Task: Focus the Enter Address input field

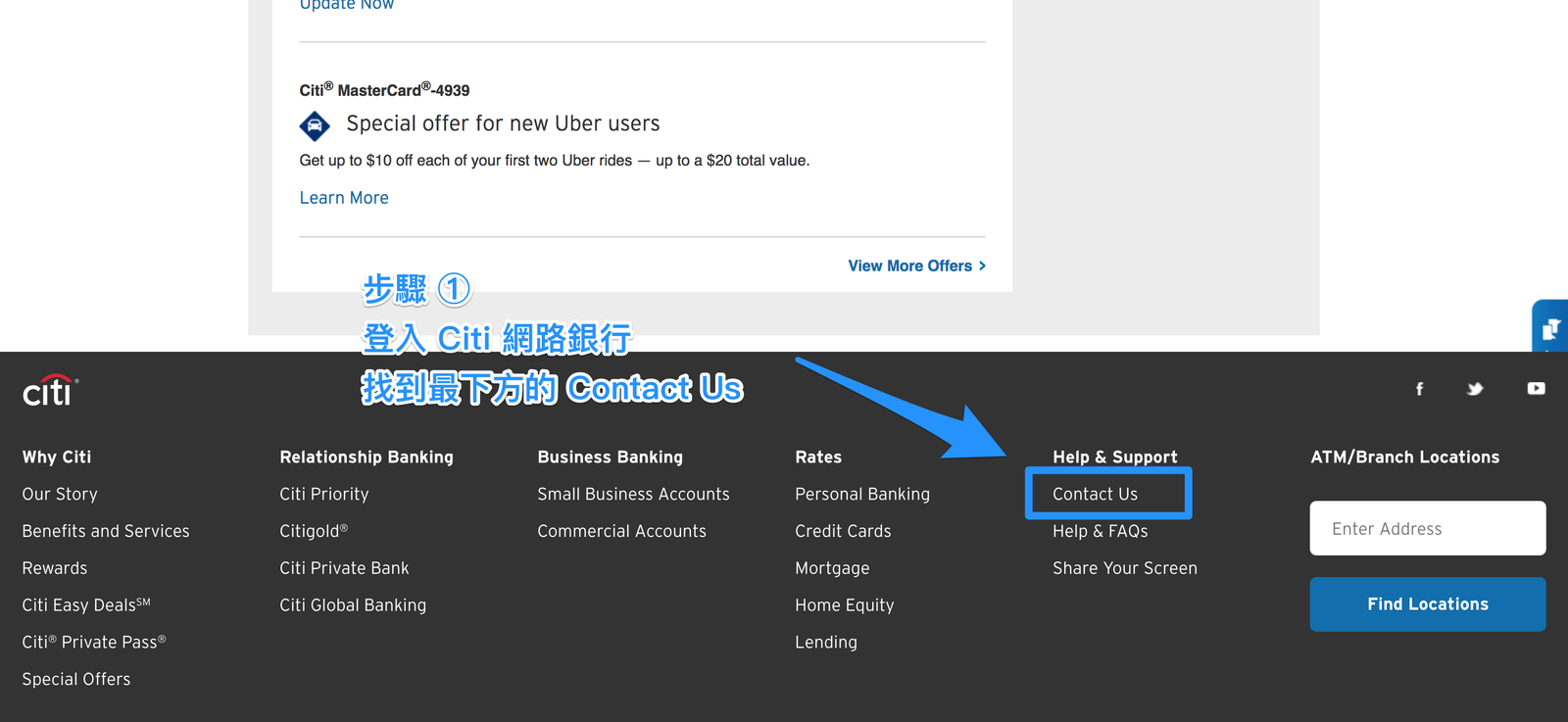Action: 1428,529
